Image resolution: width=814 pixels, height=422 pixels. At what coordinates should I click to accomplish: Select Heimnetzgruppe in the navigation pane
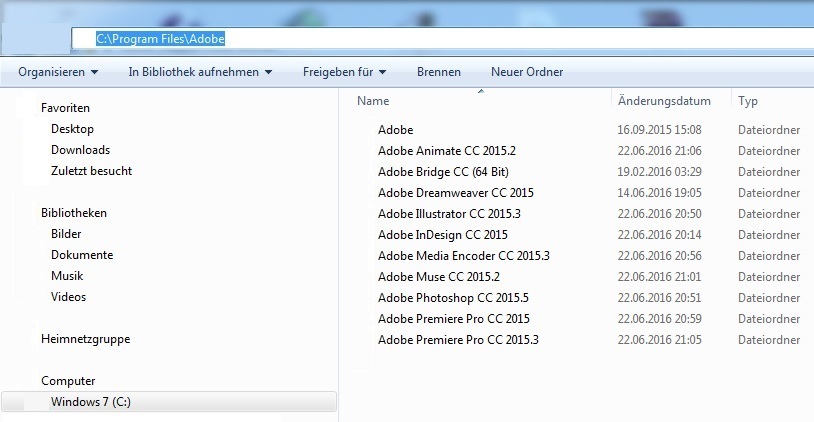click(86, 339)
